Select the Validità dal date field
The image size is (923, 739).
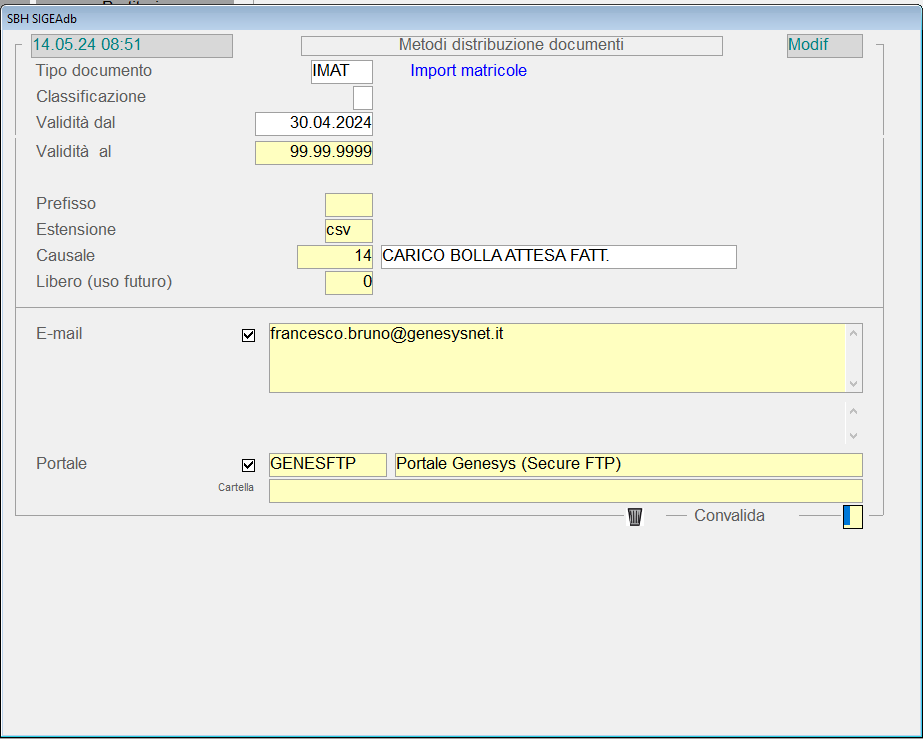click(x=314, y=124)
